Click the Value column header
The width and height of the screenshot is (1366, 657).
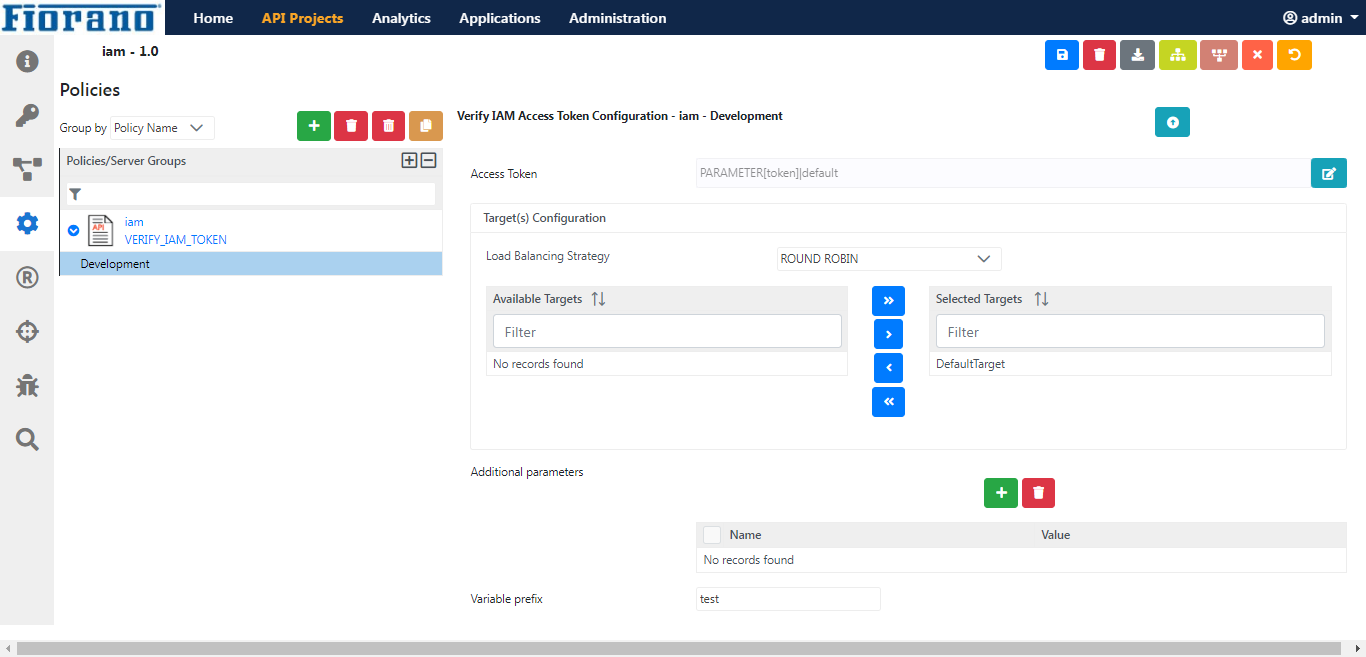click(1055, 535)
